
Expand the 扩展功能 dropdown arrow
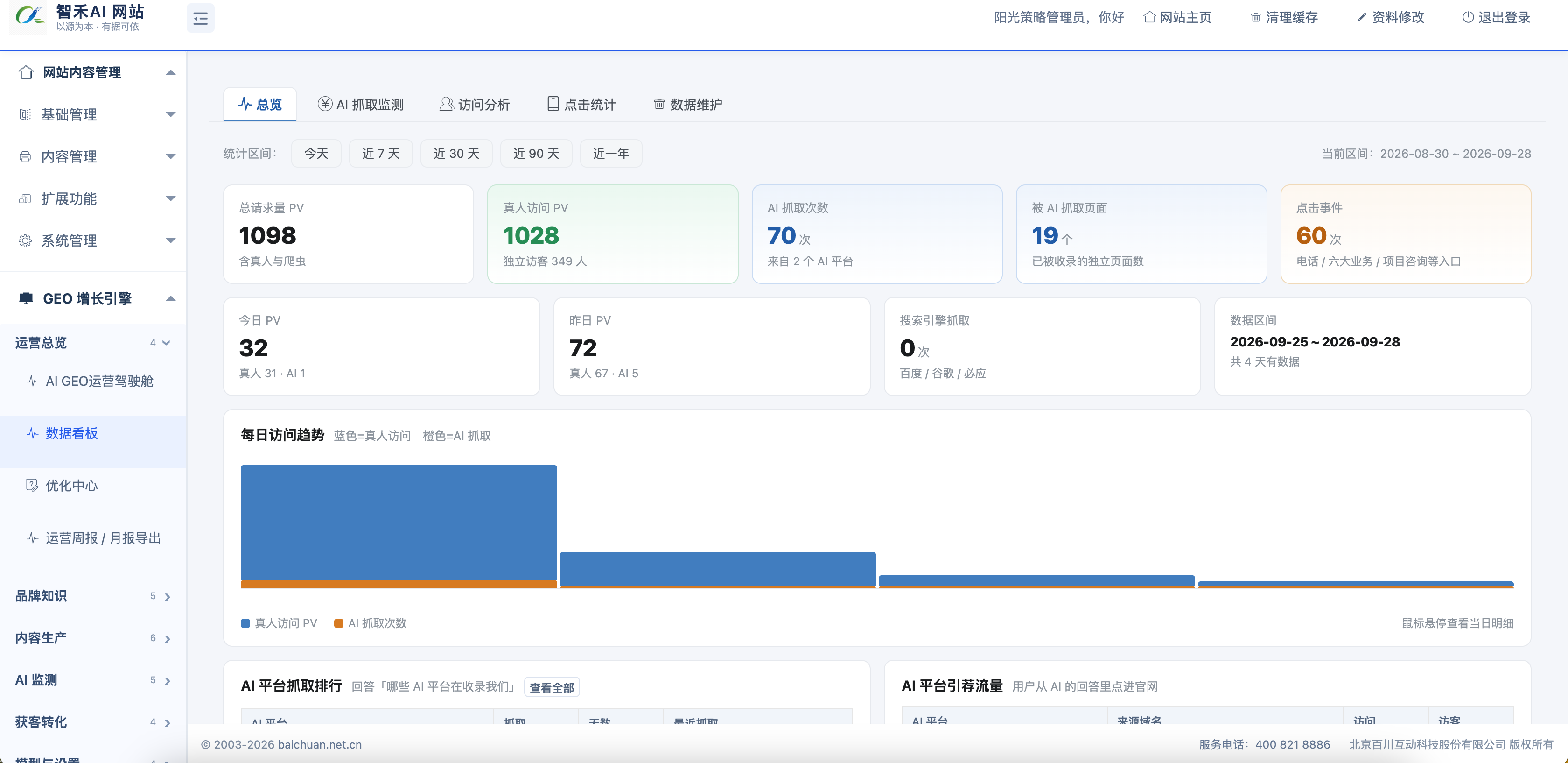click(171, 198)
